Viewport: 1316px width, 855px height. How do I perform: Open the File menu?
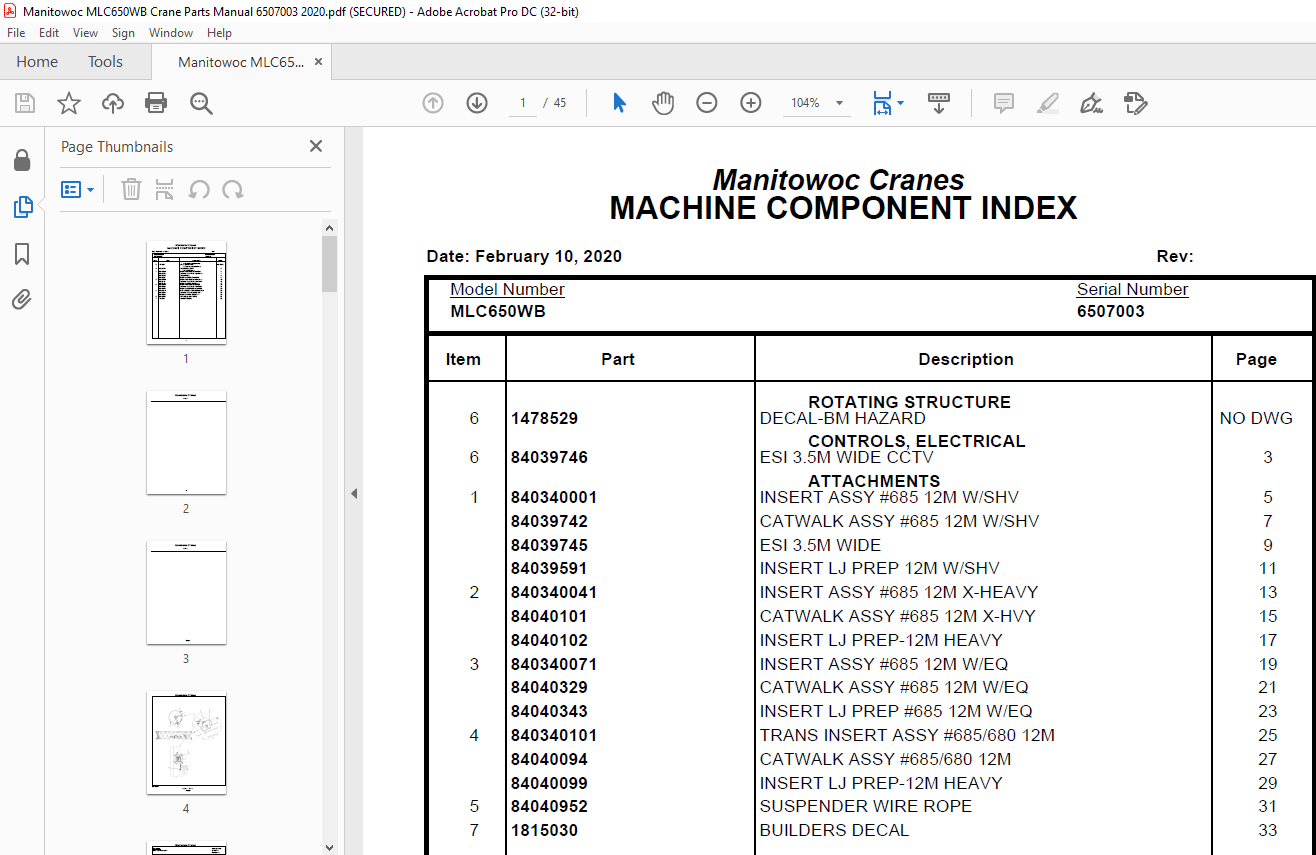(16, 33)
